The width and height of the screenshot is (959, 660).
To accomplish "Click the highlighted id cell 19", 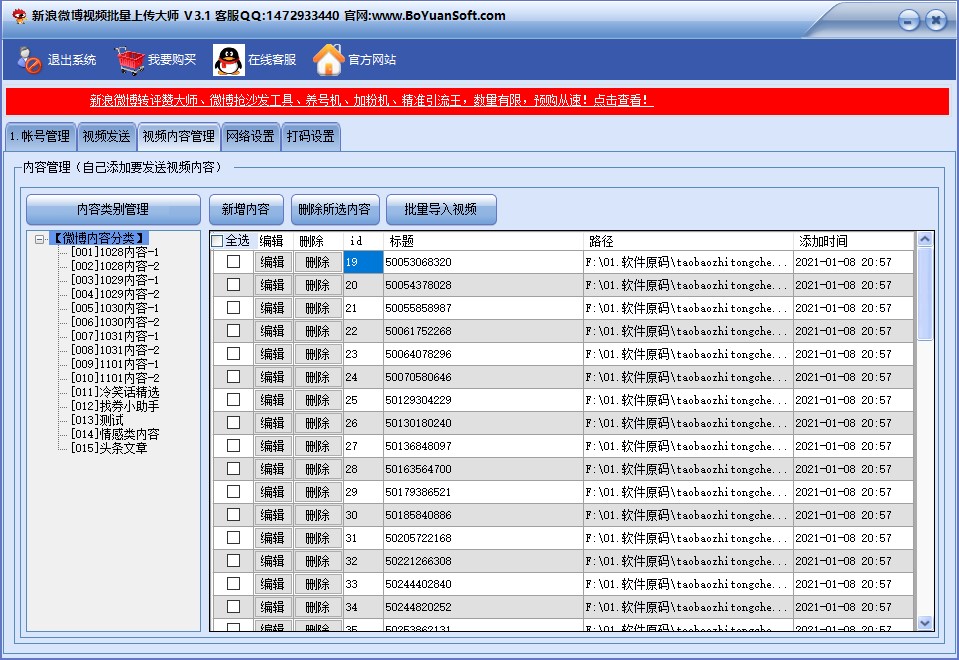I will coord(363,262).
